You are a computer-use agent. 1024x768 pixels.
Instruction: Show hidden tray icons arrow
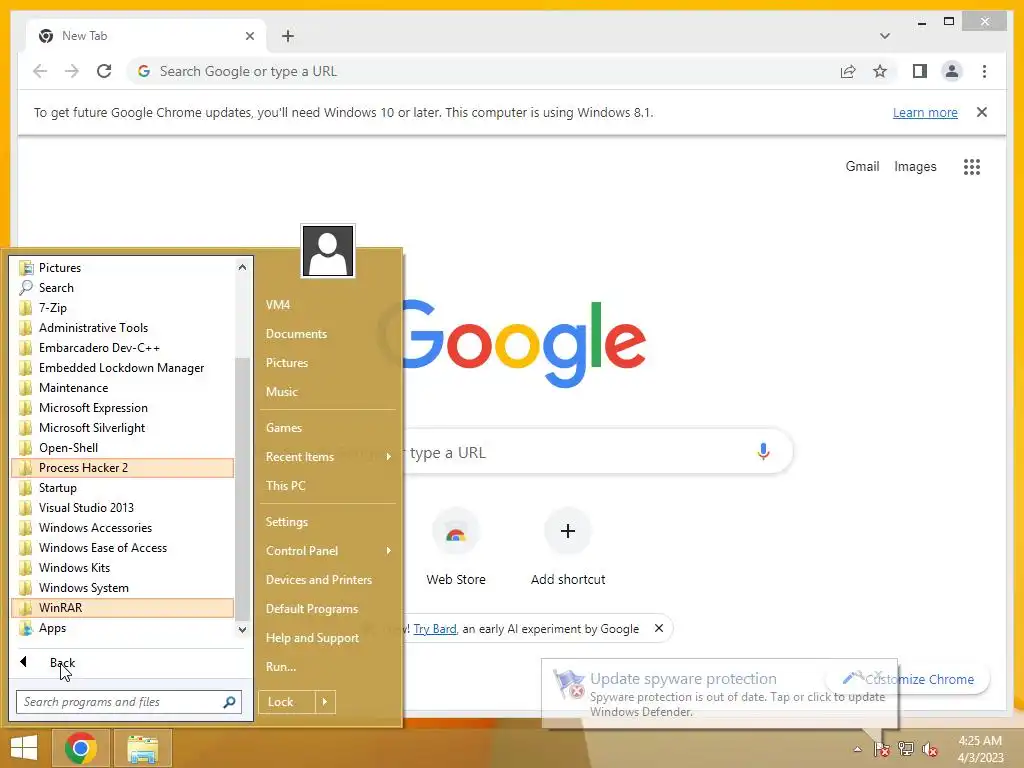857,749
